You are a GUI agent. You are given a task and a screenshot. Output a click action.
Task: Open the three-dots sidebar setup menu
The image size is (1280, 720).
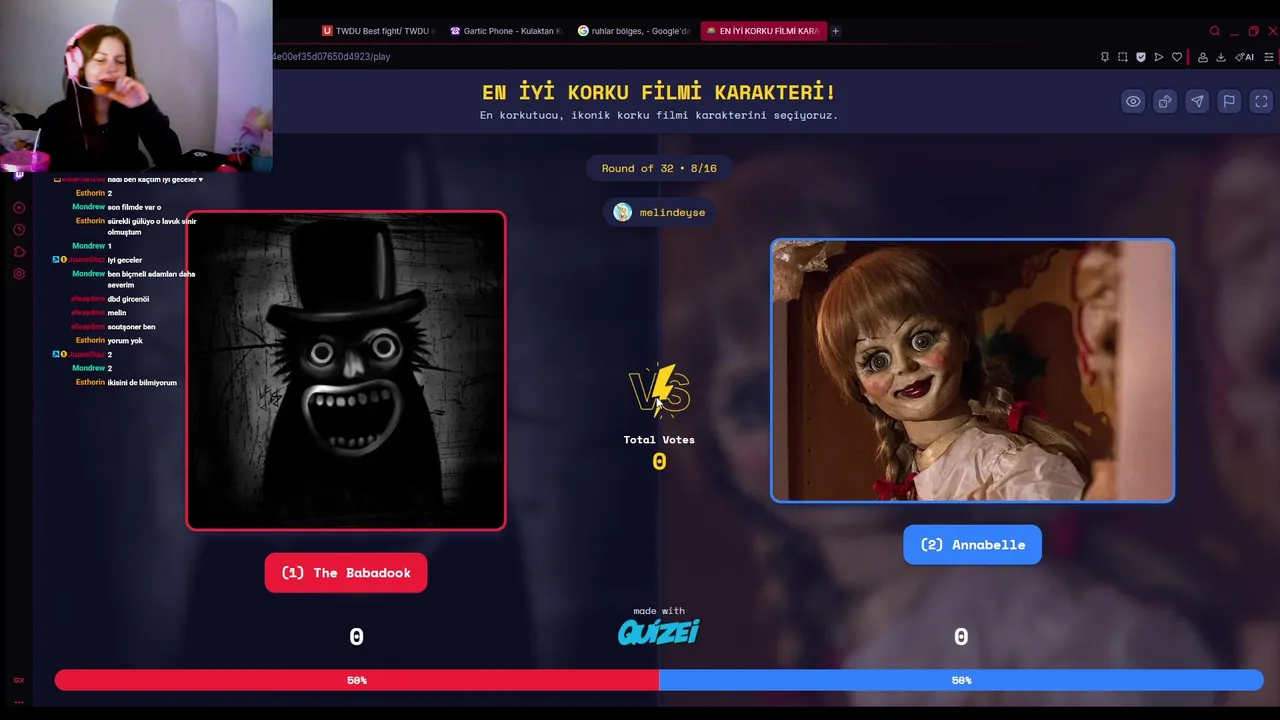(x=18, y=701)
